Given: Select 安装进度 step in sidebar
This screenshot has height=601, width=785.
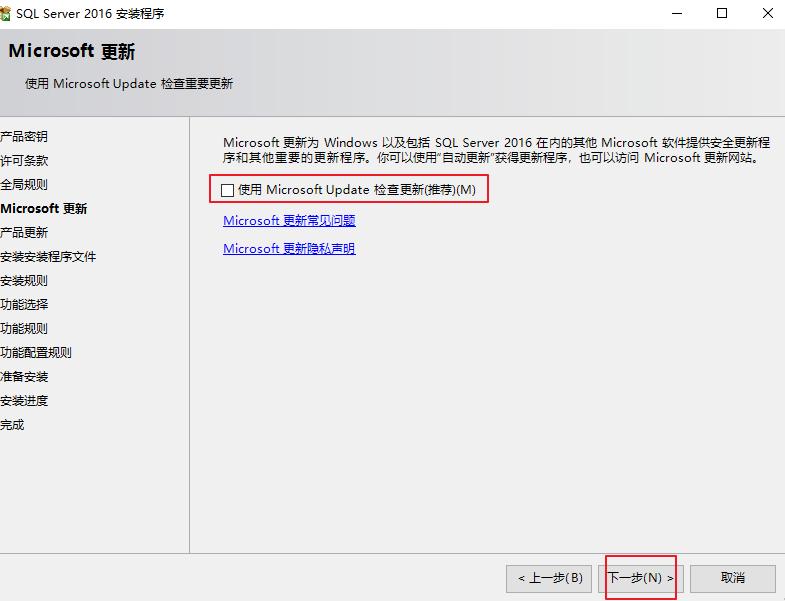Looking at the screenshot, I should pyautogui.click(x=24, y=401).
